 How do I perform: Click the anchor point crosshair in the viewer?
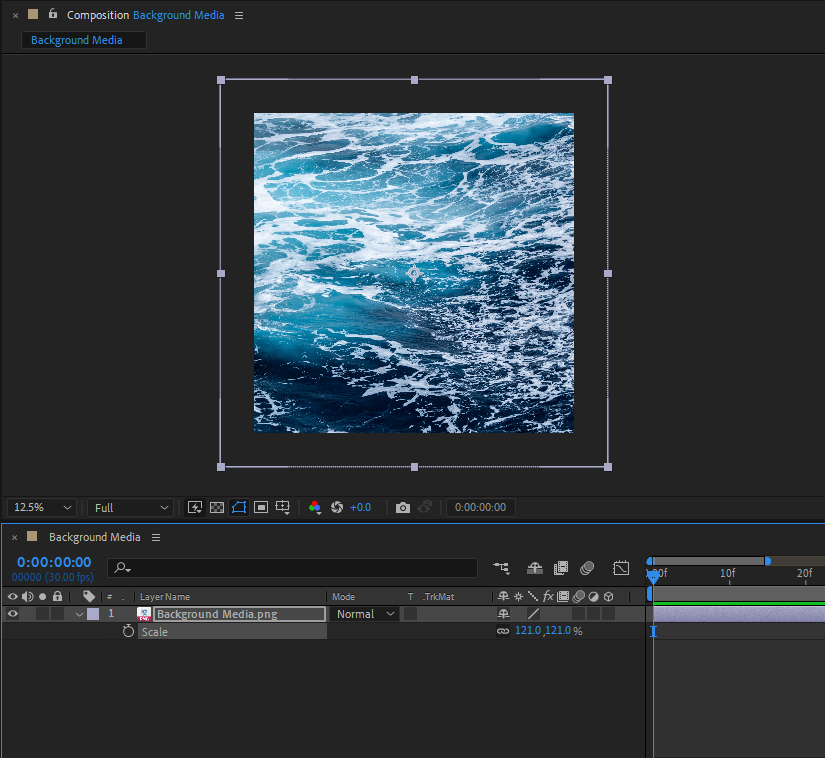tap(414, 273)
